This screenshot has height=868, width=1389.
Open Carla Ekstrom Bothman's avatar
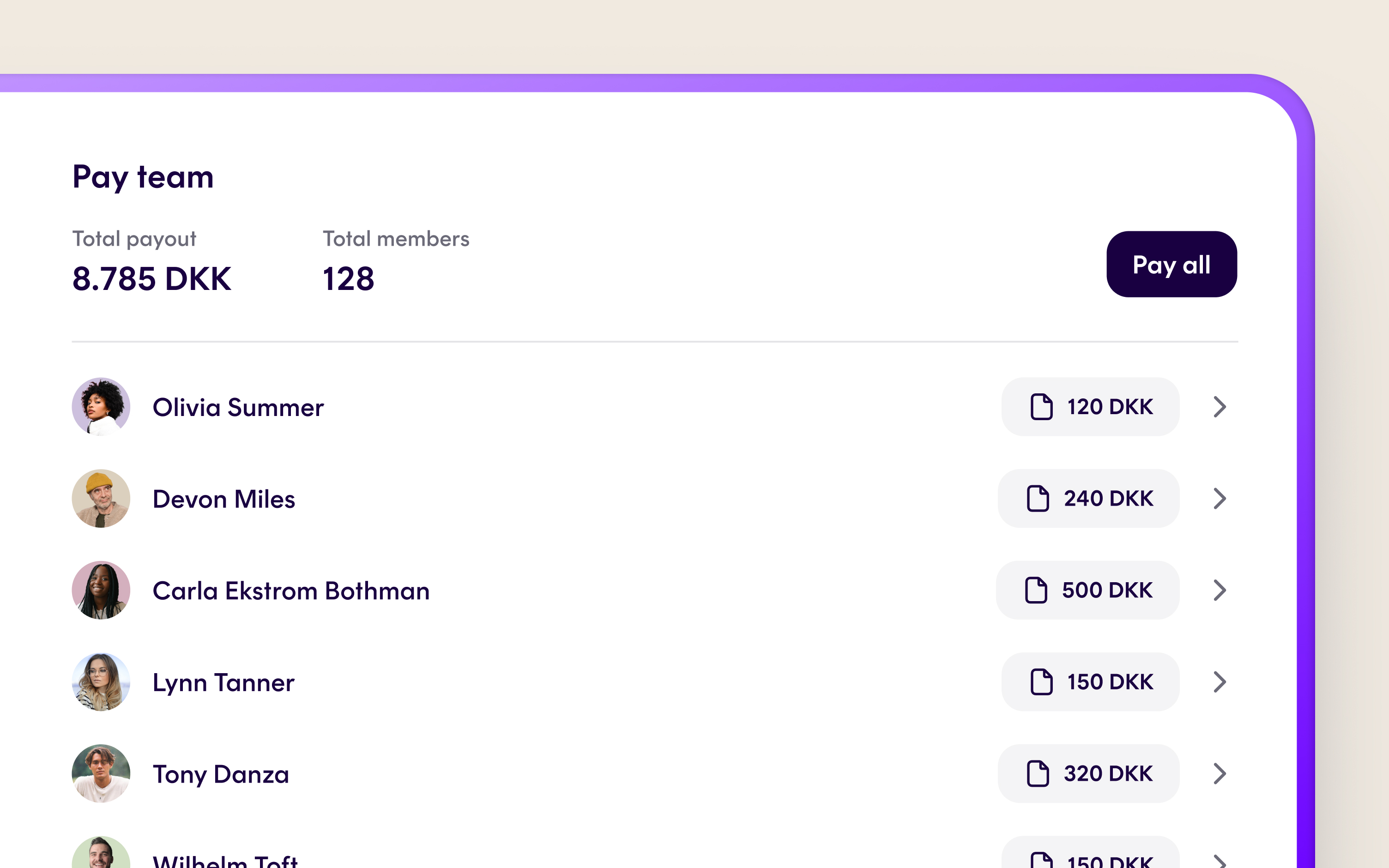point(101,590)
